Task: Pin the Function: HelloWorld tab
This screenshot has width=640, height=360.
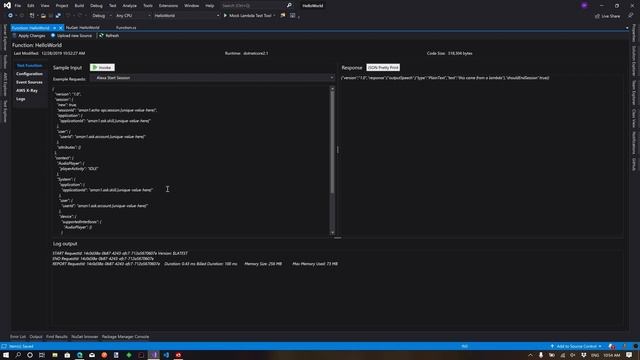Action: click(54, 28)
